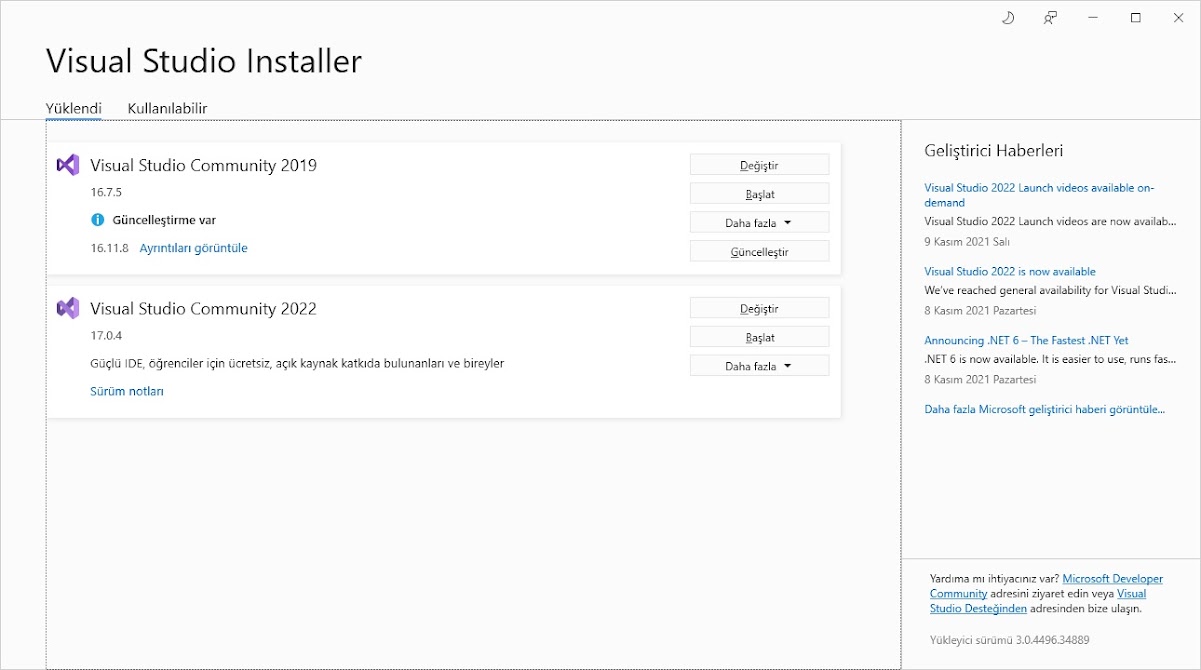This screenshot has height=670, width=1201.
Task: Click the Visual Studio 2019 logo icon
Action: click(x=68, y=165)
